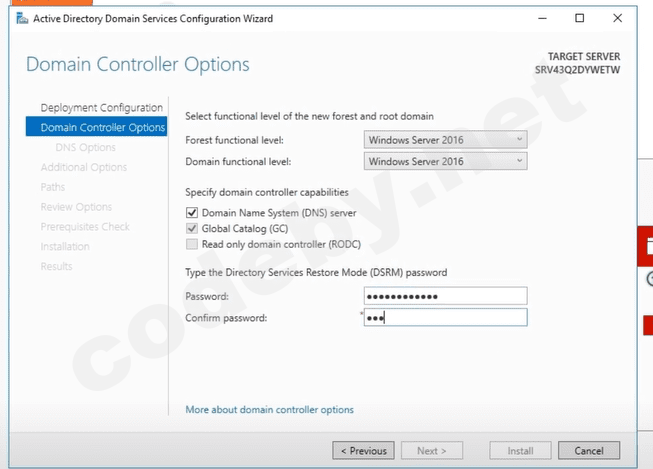The width and height of the screenshot is (653, 469).
Task: Click the Previous button
Action: [363, 451]
